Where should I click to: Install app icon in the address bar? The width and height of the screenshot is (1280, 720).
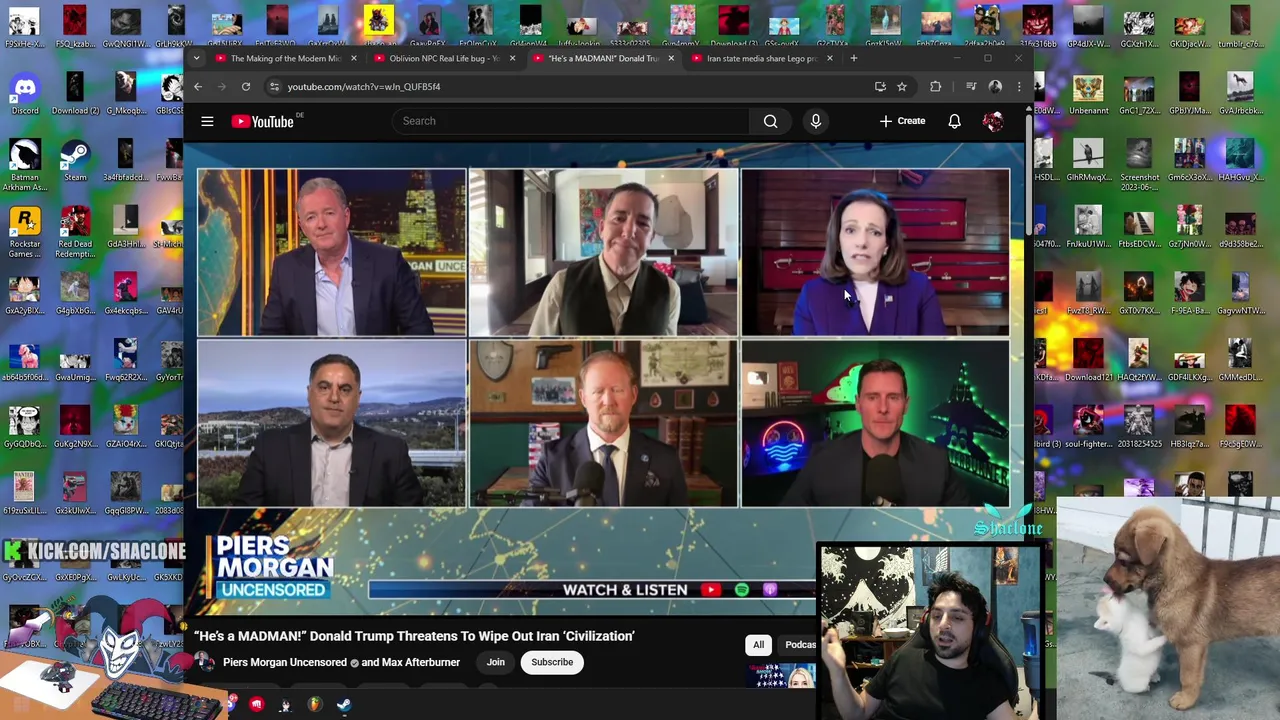[x=880, y=87]
